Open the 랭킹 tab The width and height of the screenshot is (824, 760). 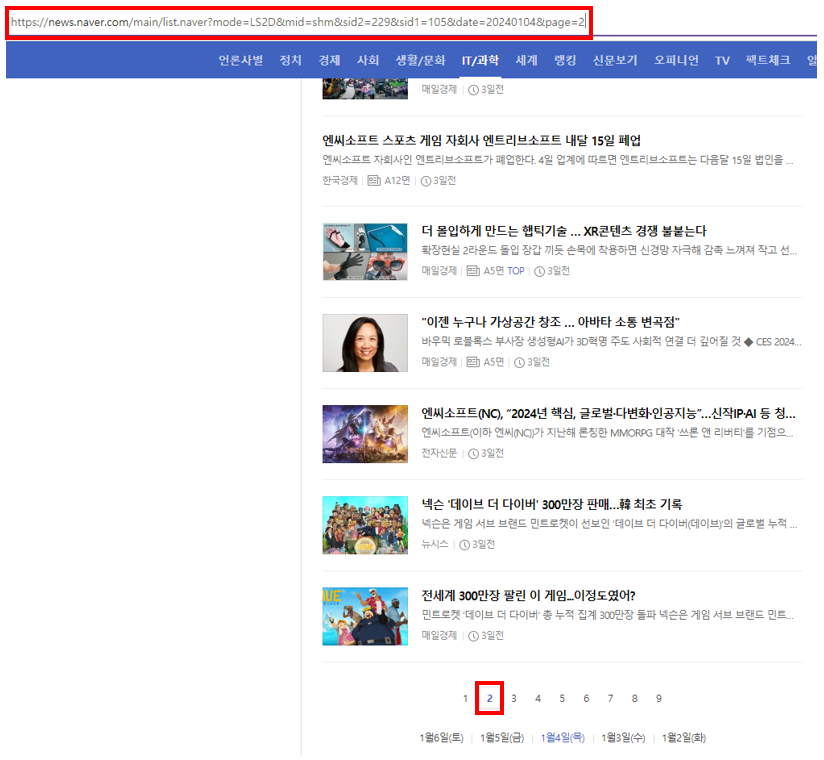pos(565,60)
